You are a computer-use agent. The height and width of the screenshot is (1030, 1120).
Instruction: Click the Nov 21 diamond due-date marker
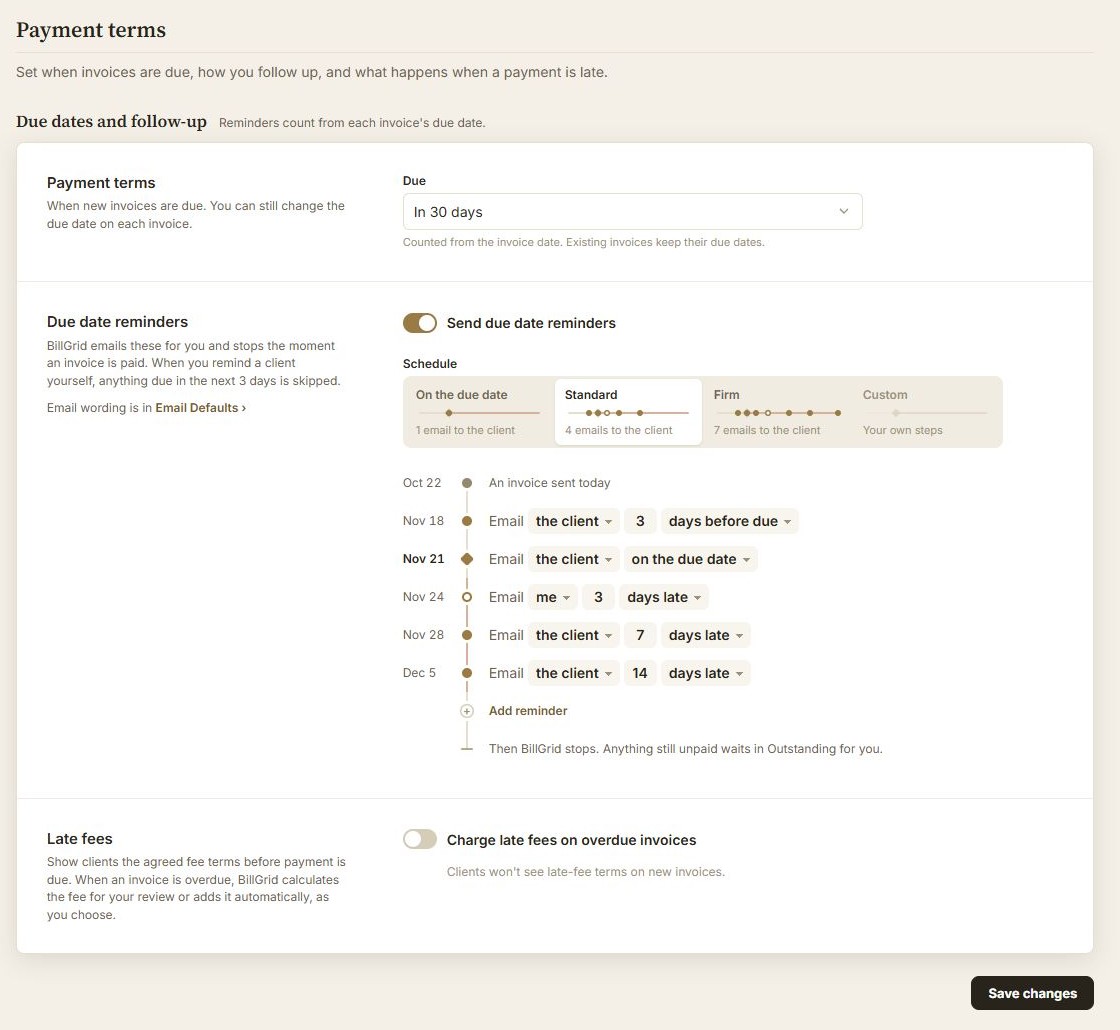pos(466,559)
